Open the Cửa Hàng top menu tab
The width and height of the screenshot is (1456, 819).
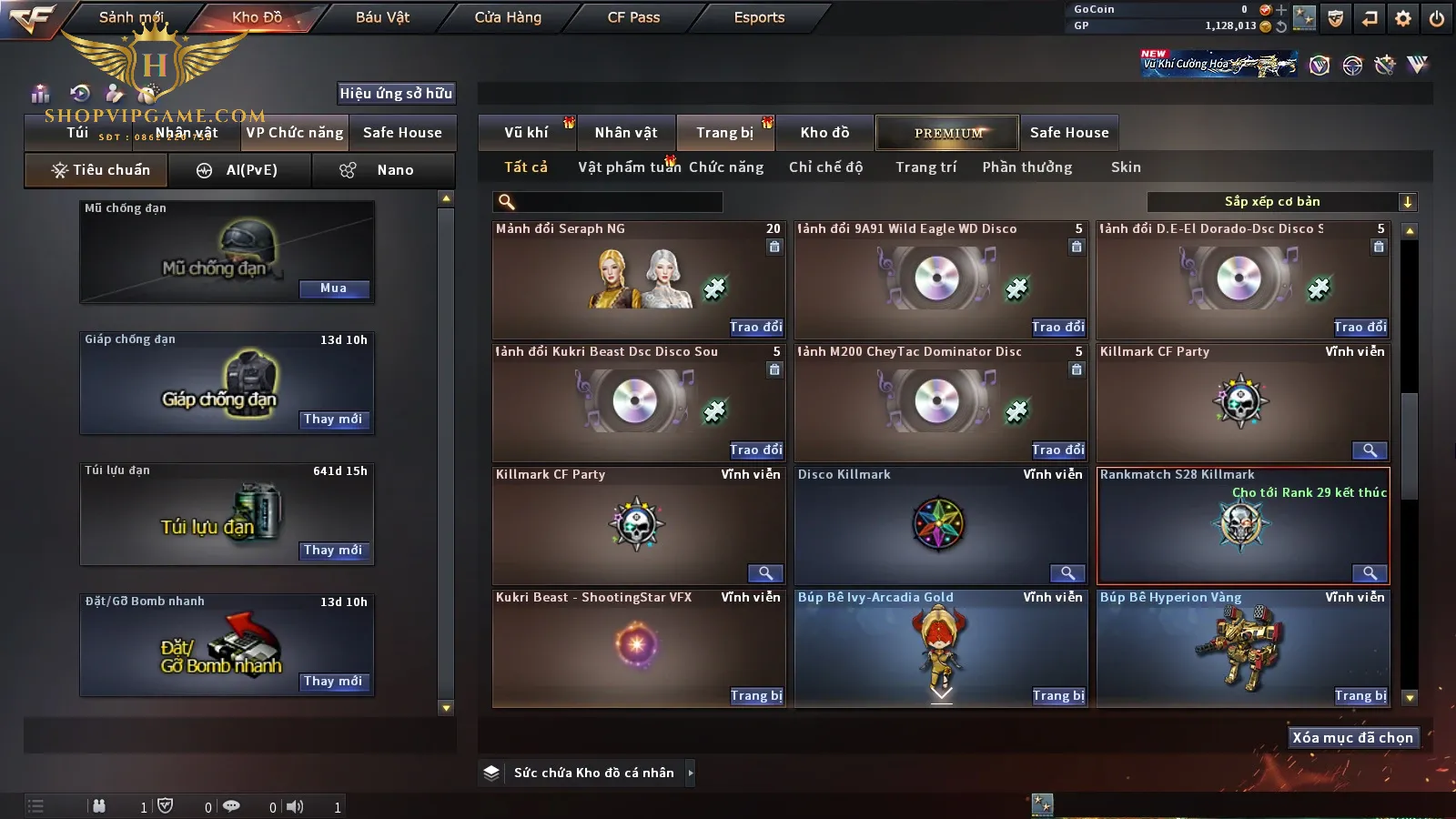(508, 17)
